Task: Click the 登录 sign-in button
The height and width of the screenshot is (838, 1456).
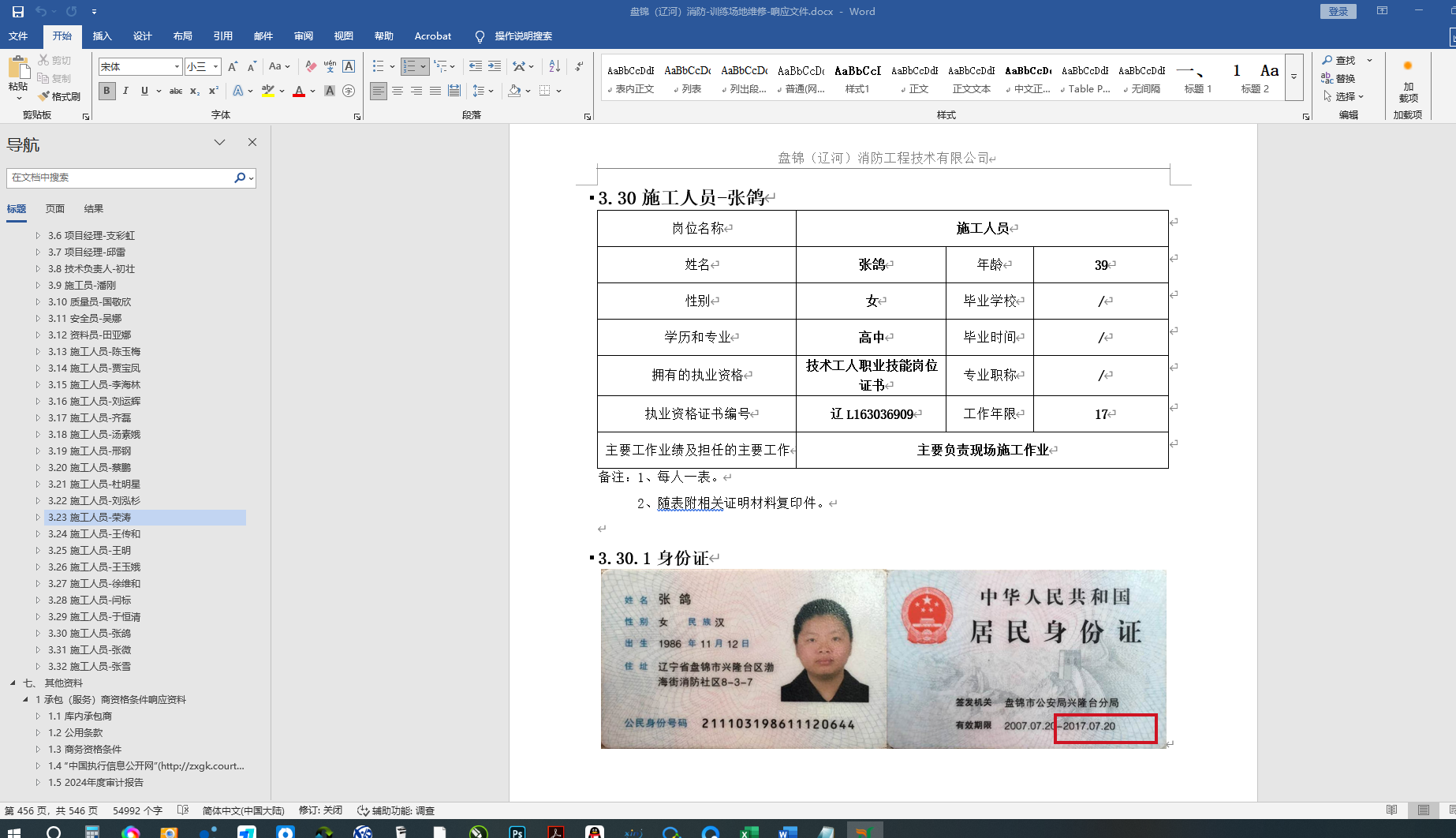Action: pyautogui.click(x=1338, y=12)
